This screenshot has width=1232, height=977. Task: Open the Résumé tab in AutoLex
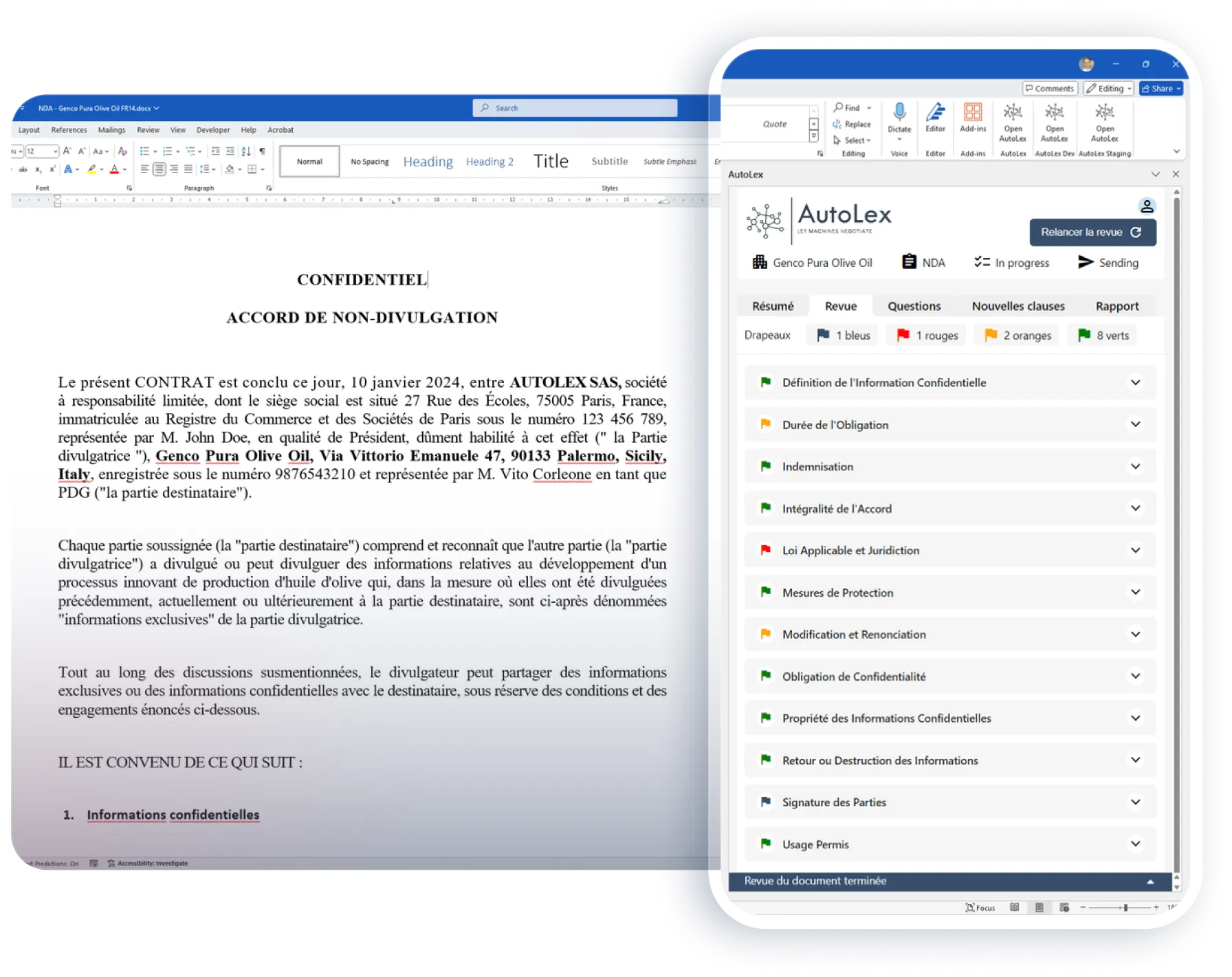pyautogui.click(x=773, y=306)
